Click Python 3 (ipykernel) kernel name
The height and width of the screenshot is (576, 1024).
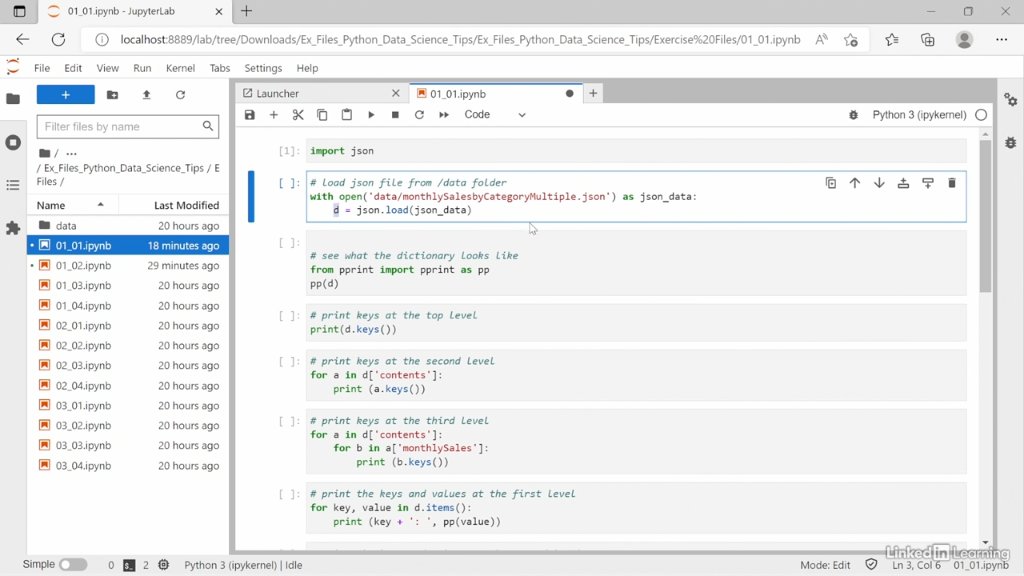[919, 115]
